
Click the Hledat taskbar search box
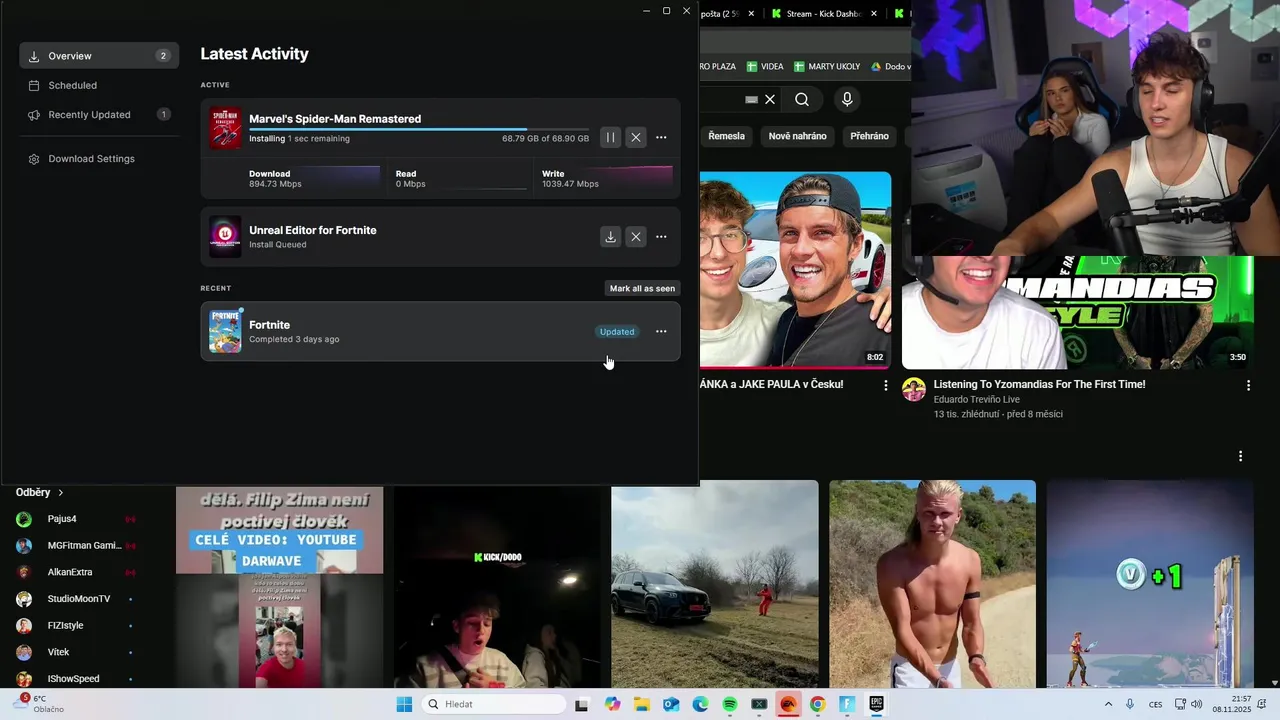[x=494, y=704]
